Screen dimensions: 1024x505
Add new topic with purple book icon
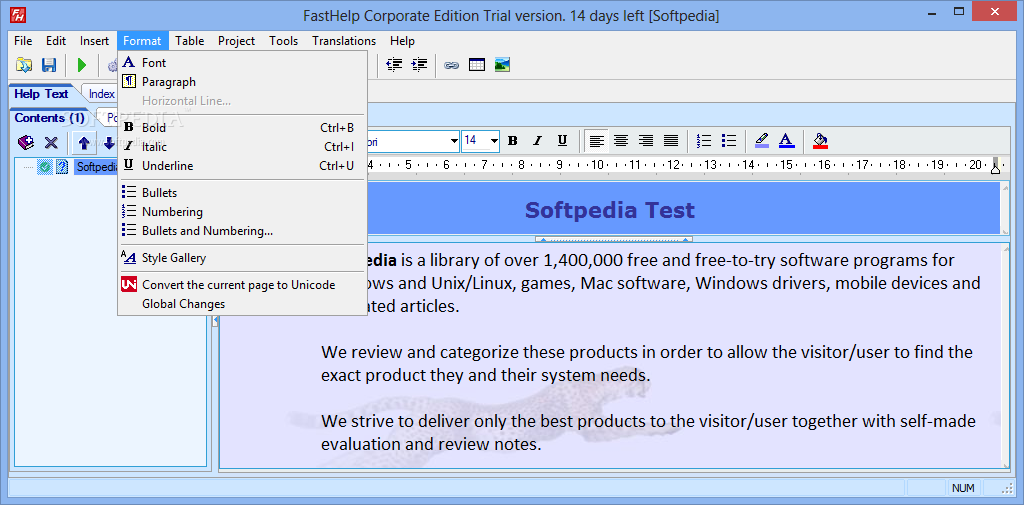point(25,142)
